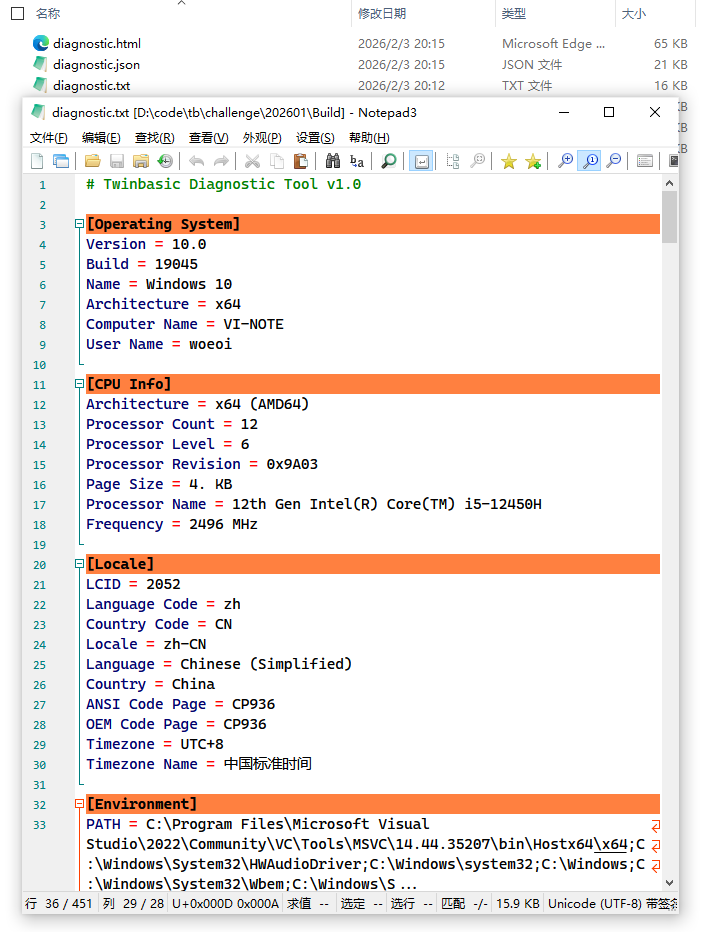Click the Paste clipboard toolbar icon
Image resolution: width=708 pixels, height=932 pixels.
coord(300,161)
